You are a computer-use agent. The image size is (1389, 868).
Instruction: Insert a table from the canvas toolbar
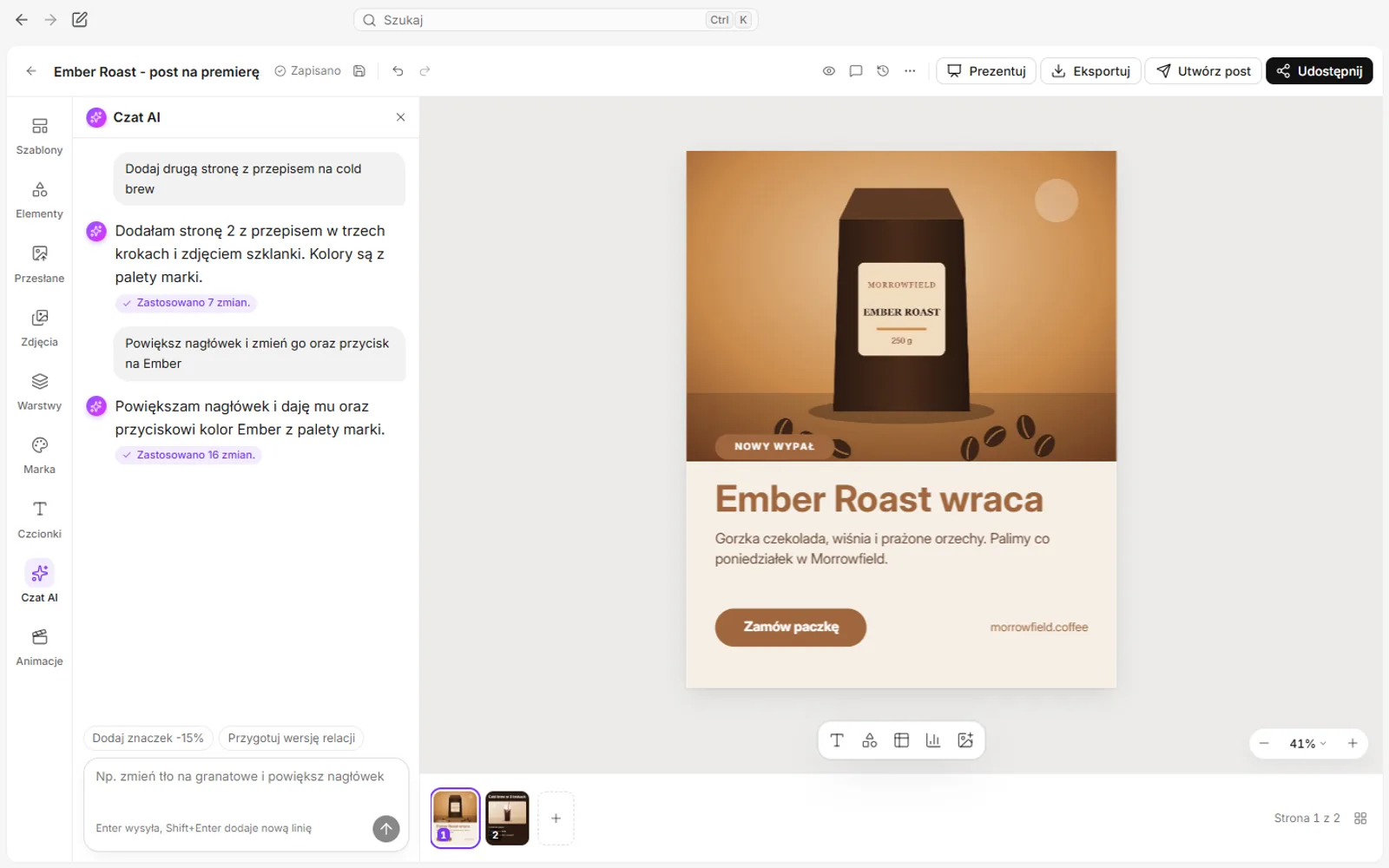point(901,740)
